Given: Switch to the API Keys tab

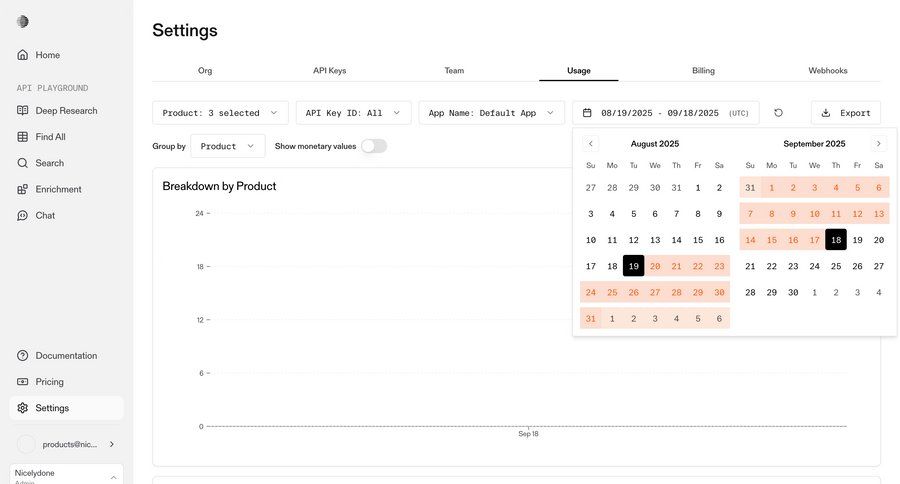Looking at the screenshot, I should click(x=329, y=71).
